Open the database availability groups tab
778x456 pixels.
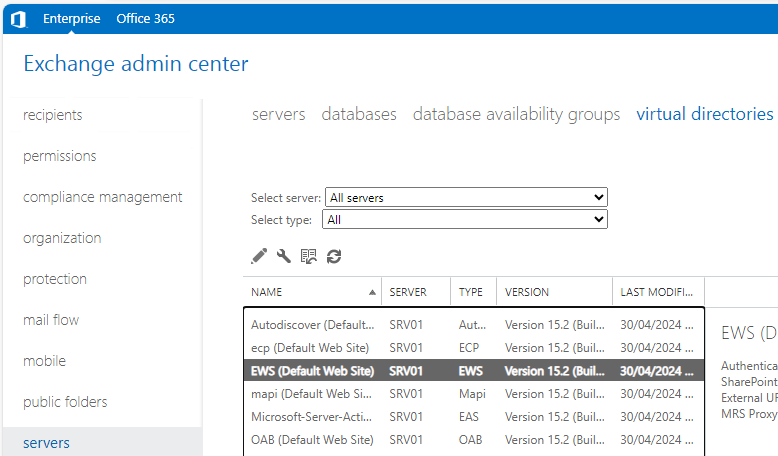tap(516, 114)
